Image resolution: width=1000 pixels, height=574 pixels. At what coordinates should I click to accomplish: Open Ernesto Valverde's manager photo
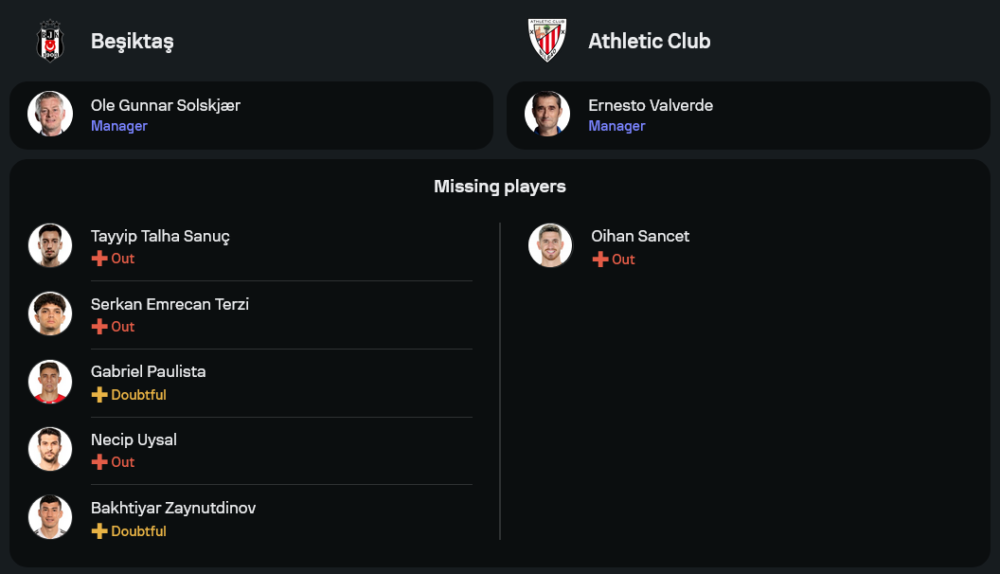click(547, 114)
